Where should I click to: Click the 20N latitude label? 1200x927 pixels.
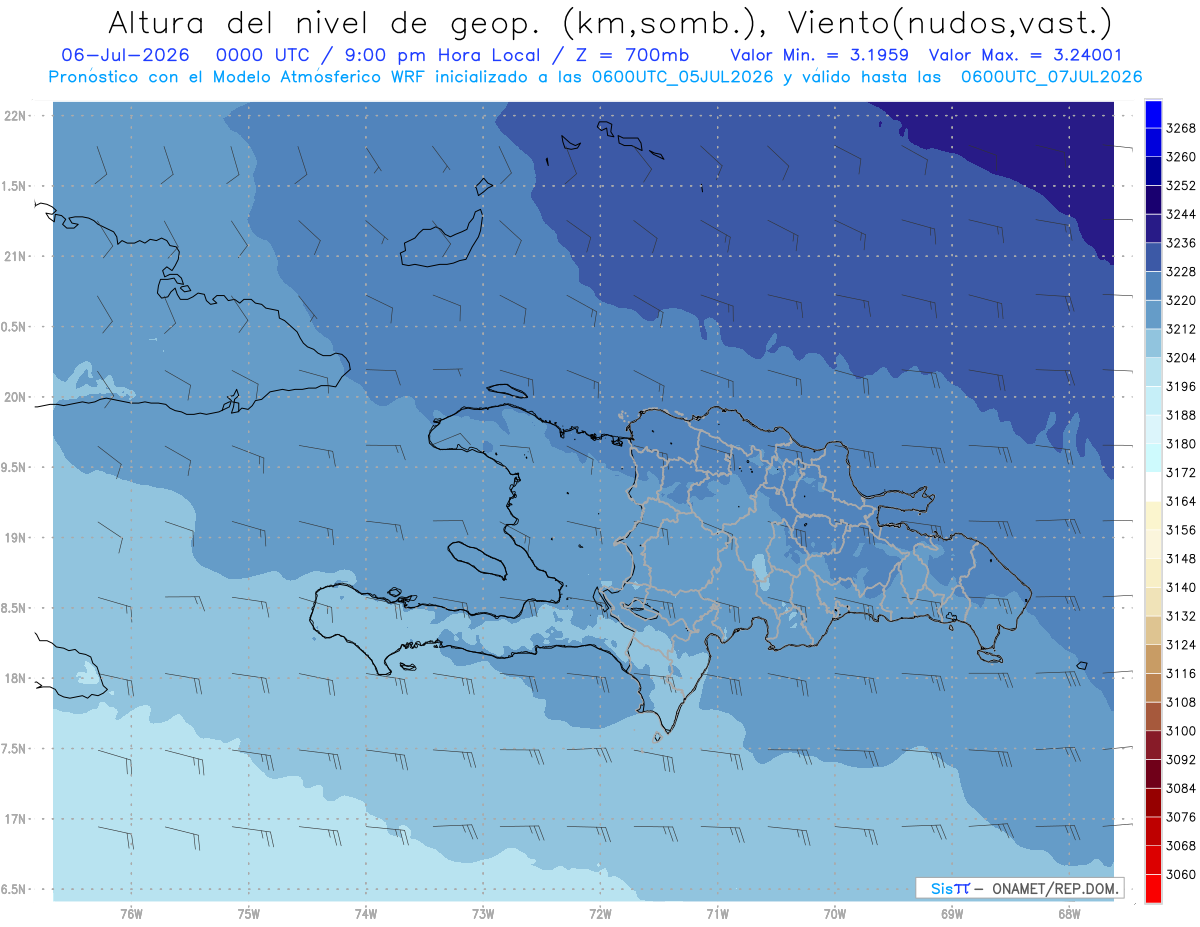click(15, 397)
